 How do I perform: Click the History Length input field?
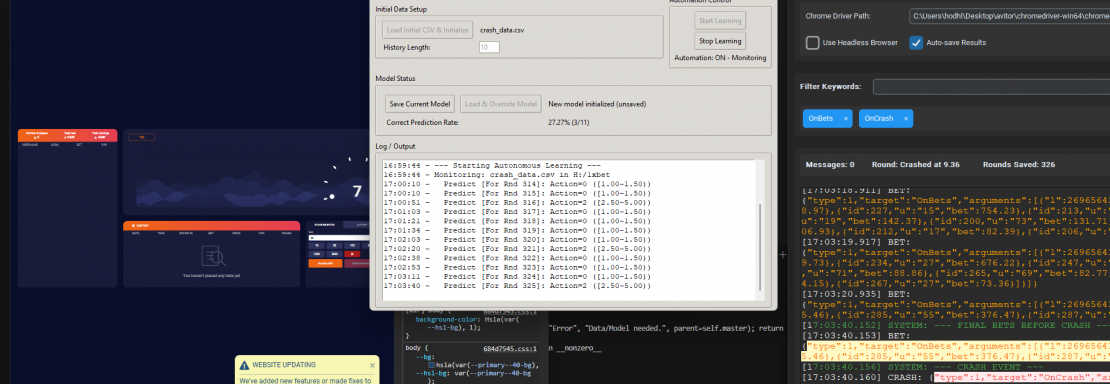click(x=489, y=47)
